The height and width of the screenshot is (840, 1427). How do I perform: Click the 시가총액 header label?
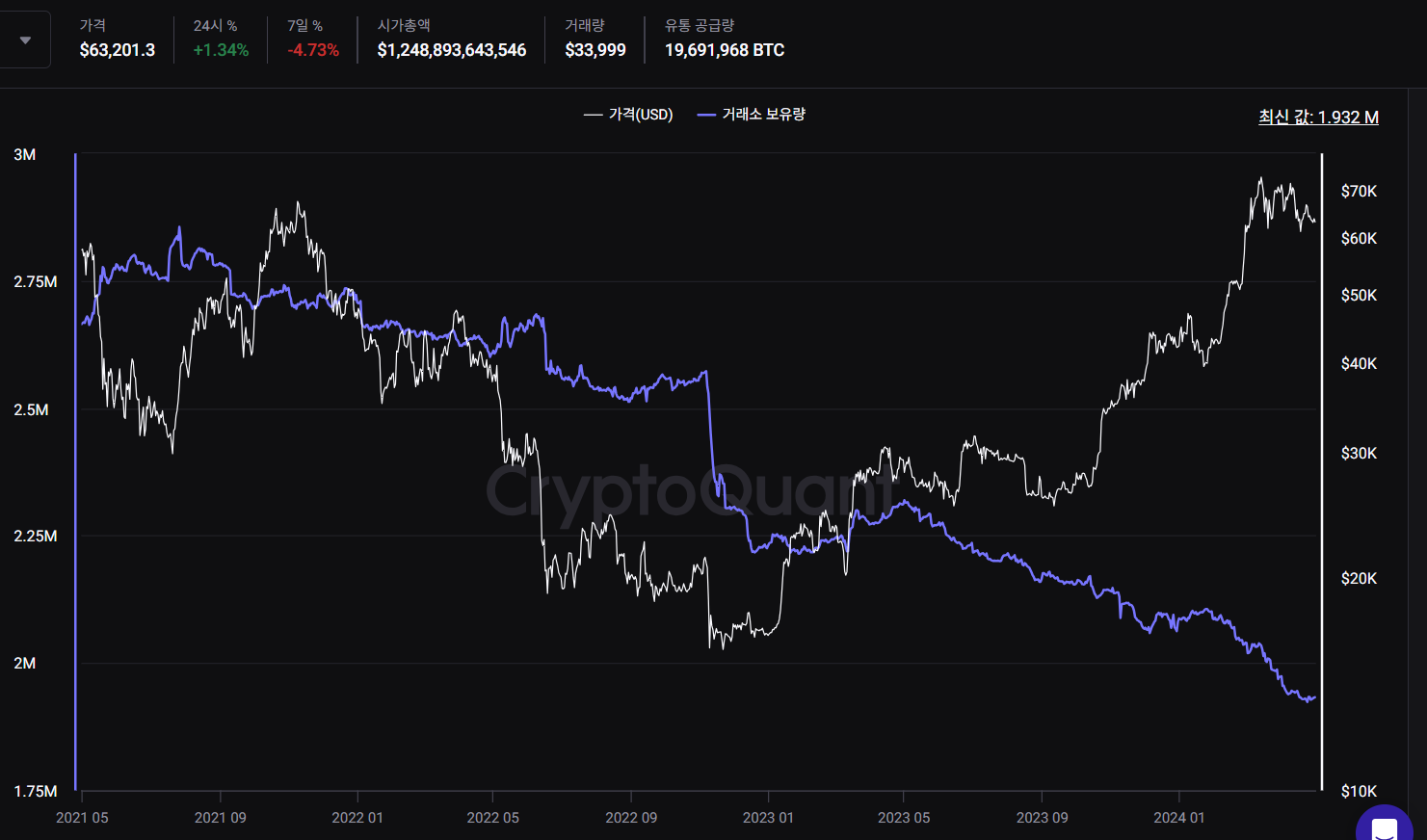pos(404,26)
